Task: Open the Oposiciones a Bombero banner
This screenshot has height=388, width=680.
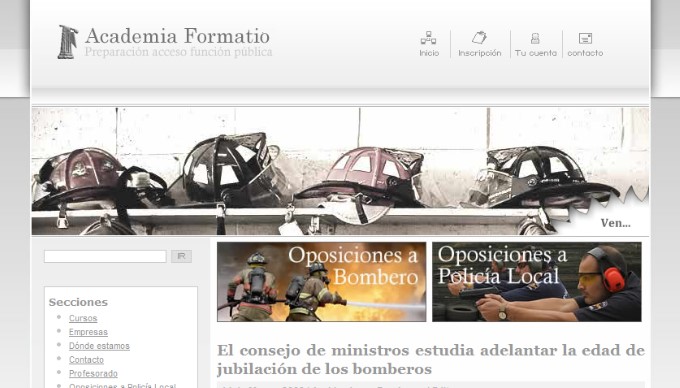Action: (321, 282)
